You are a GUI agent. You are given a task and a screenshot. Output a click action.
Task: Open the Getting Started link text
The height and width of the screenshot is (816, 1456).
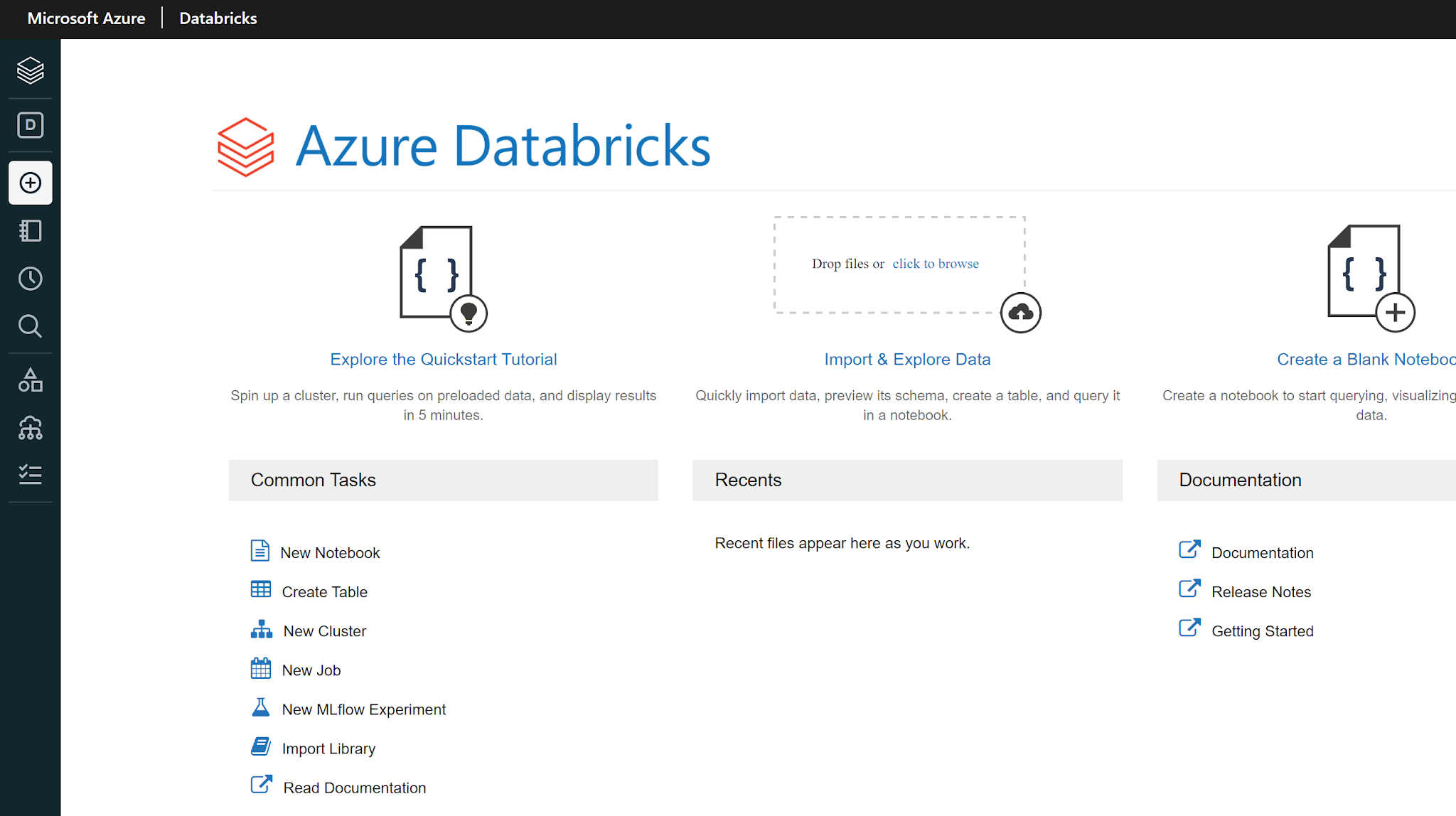[1263, 631]
